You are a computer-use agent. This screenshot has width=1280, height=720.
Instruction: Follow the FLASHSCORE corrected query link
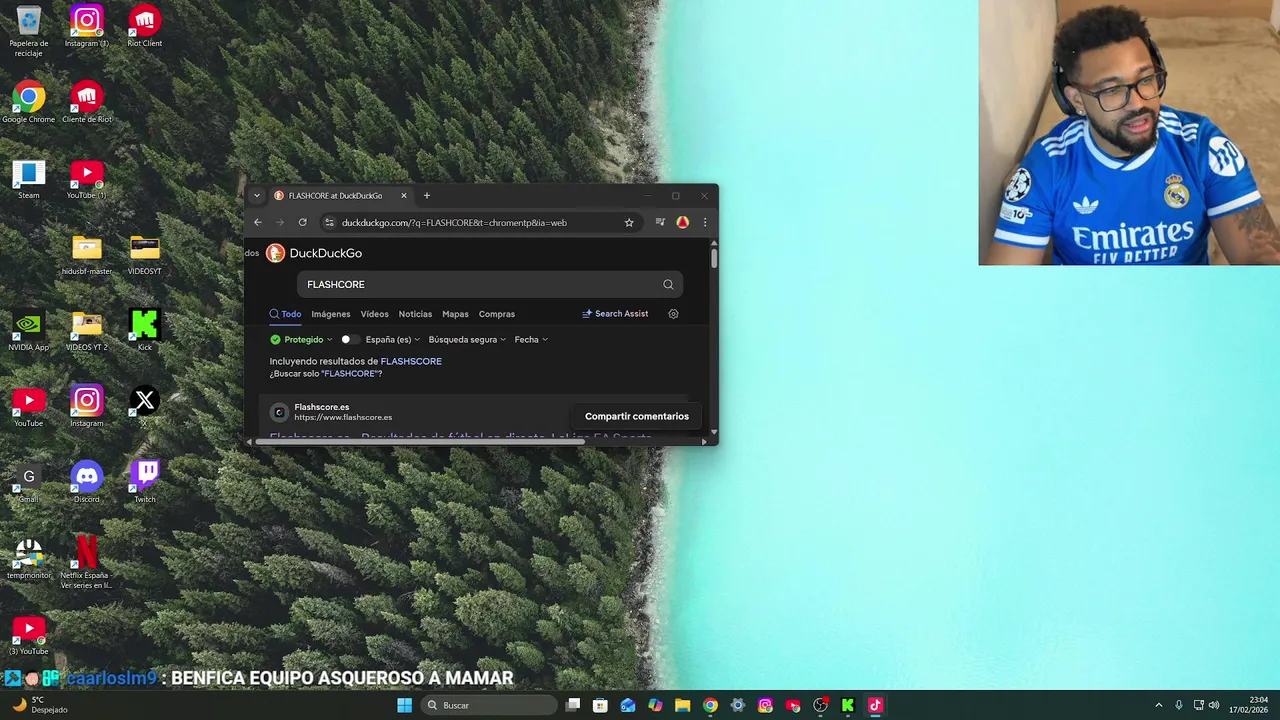pos(411,361)
